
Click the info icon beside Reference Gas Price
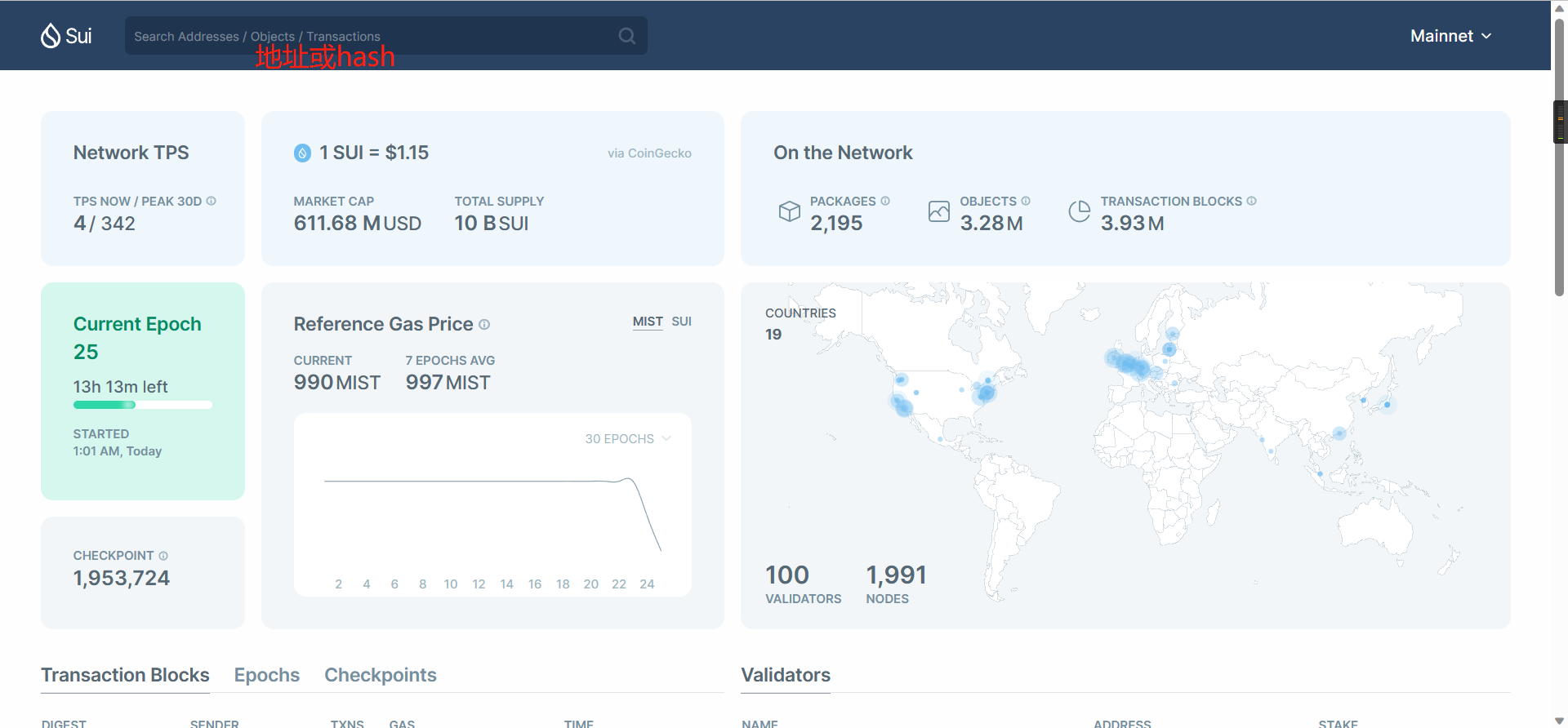[x=484, y=325]
